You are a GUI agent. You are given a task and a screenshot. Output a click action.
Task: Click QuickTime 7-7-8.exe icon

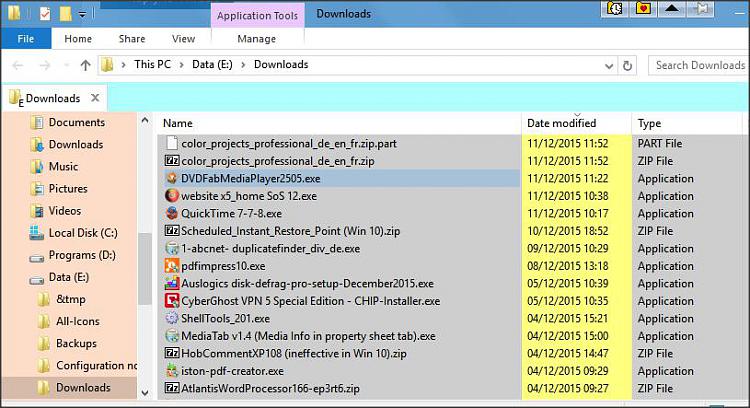pos(172,213)
